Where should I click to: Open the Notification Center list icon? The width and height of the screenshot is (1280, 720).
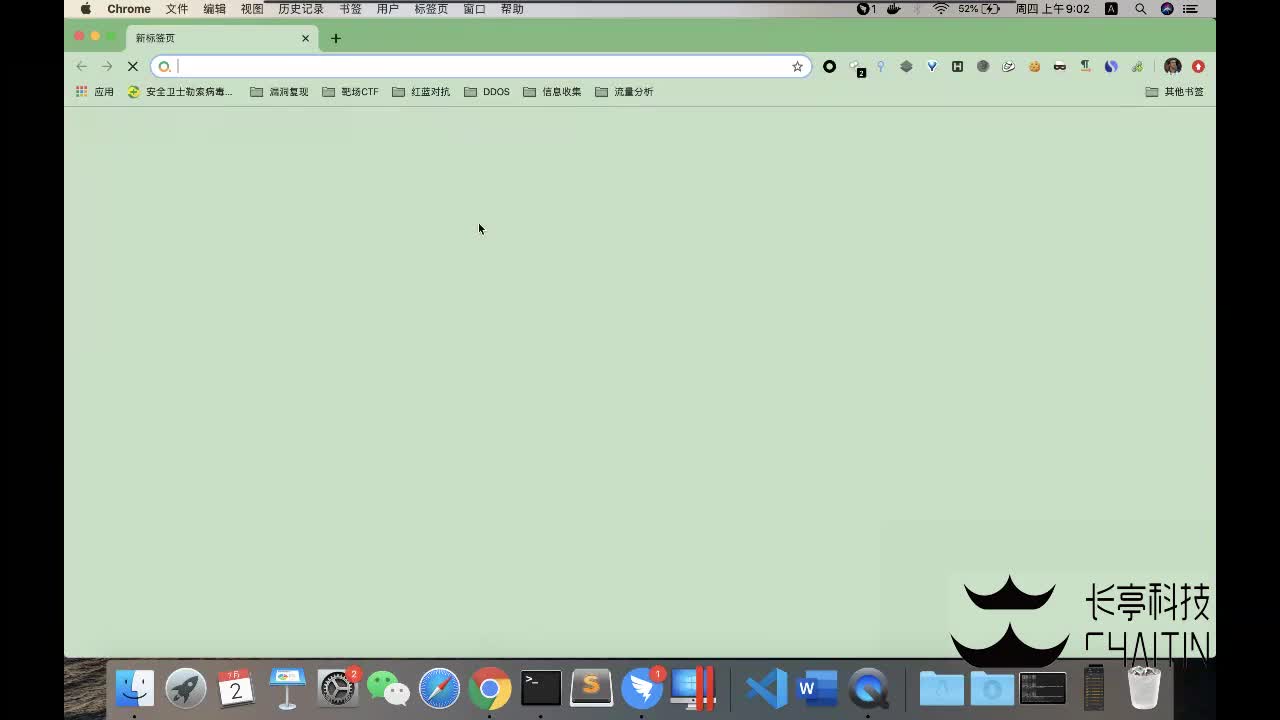point(1190,9)
